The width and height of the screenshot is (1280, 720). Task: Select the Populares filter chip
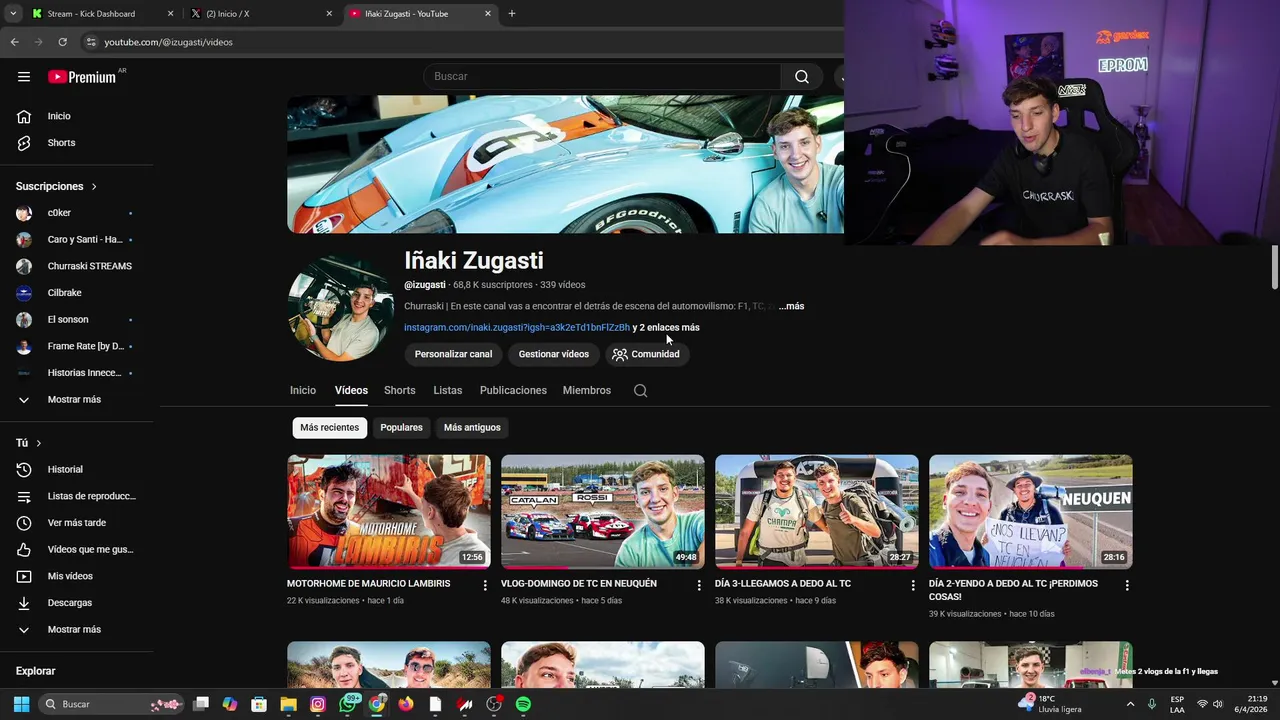tap(401, 427)
